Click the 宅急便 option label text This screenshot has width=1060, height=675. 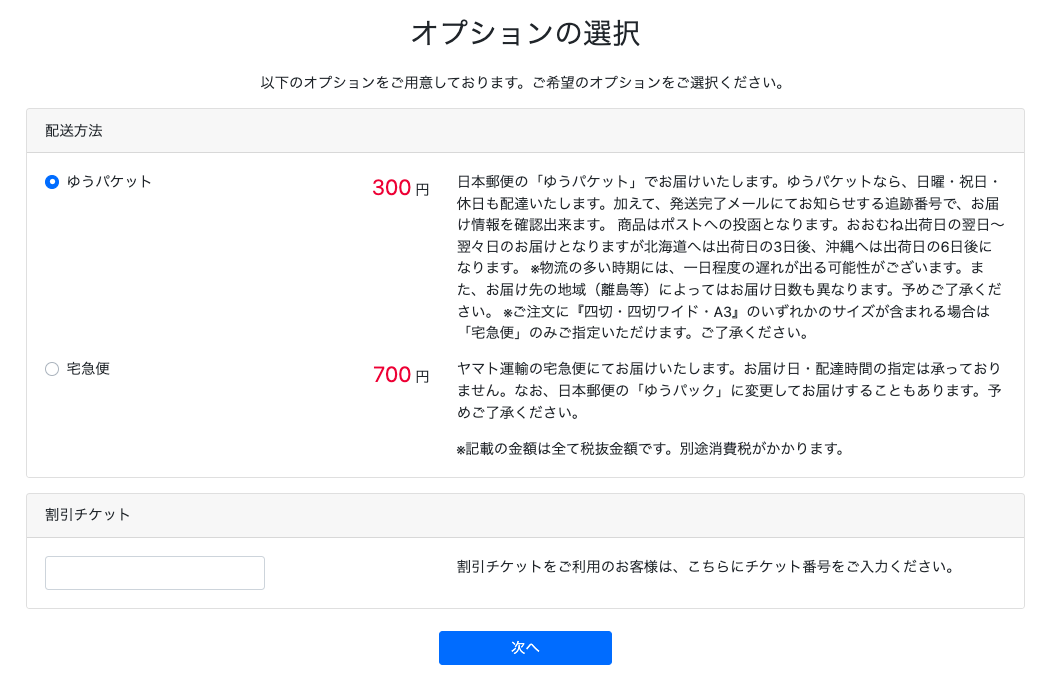88,369
